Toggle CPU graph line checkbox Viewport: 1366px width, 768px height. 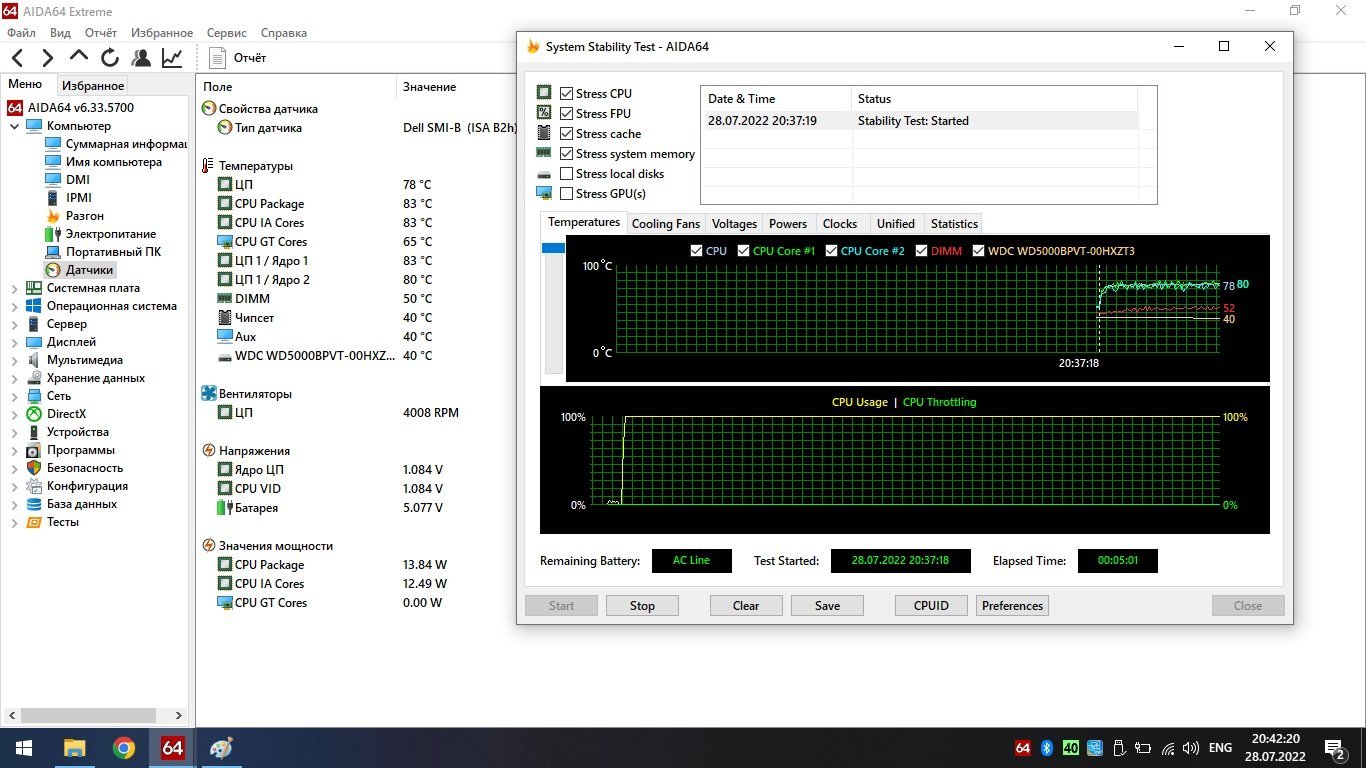pos(696,251)
